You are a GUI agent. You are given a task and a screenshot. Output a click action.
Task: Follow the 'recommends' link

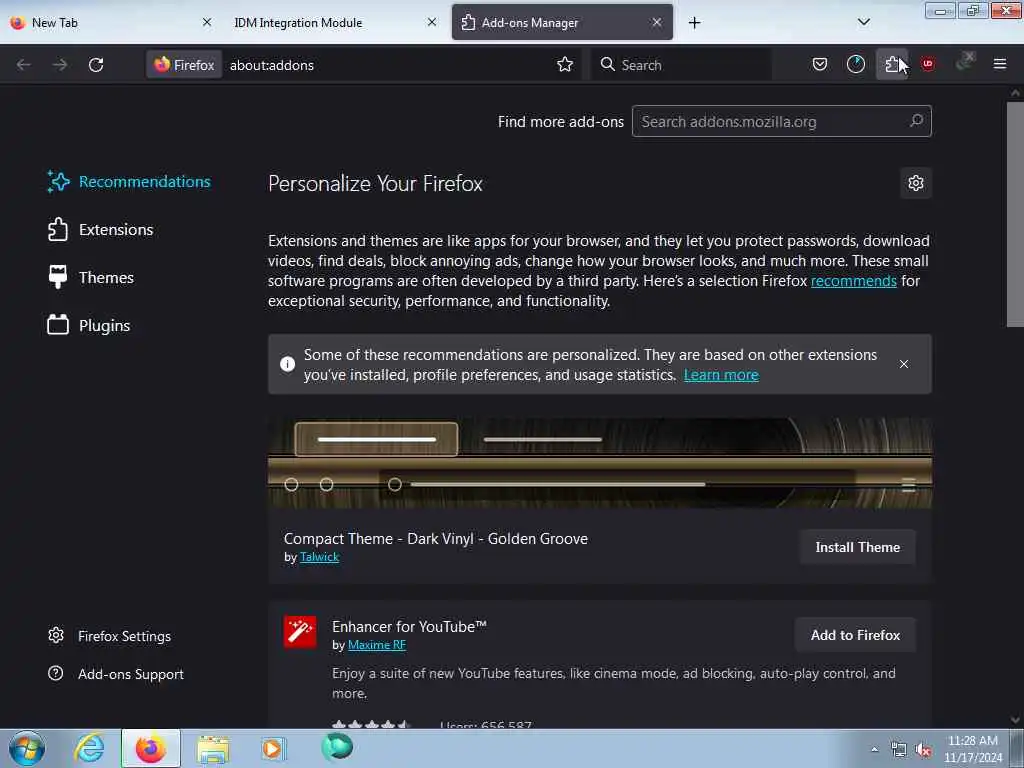pos(854,281)
